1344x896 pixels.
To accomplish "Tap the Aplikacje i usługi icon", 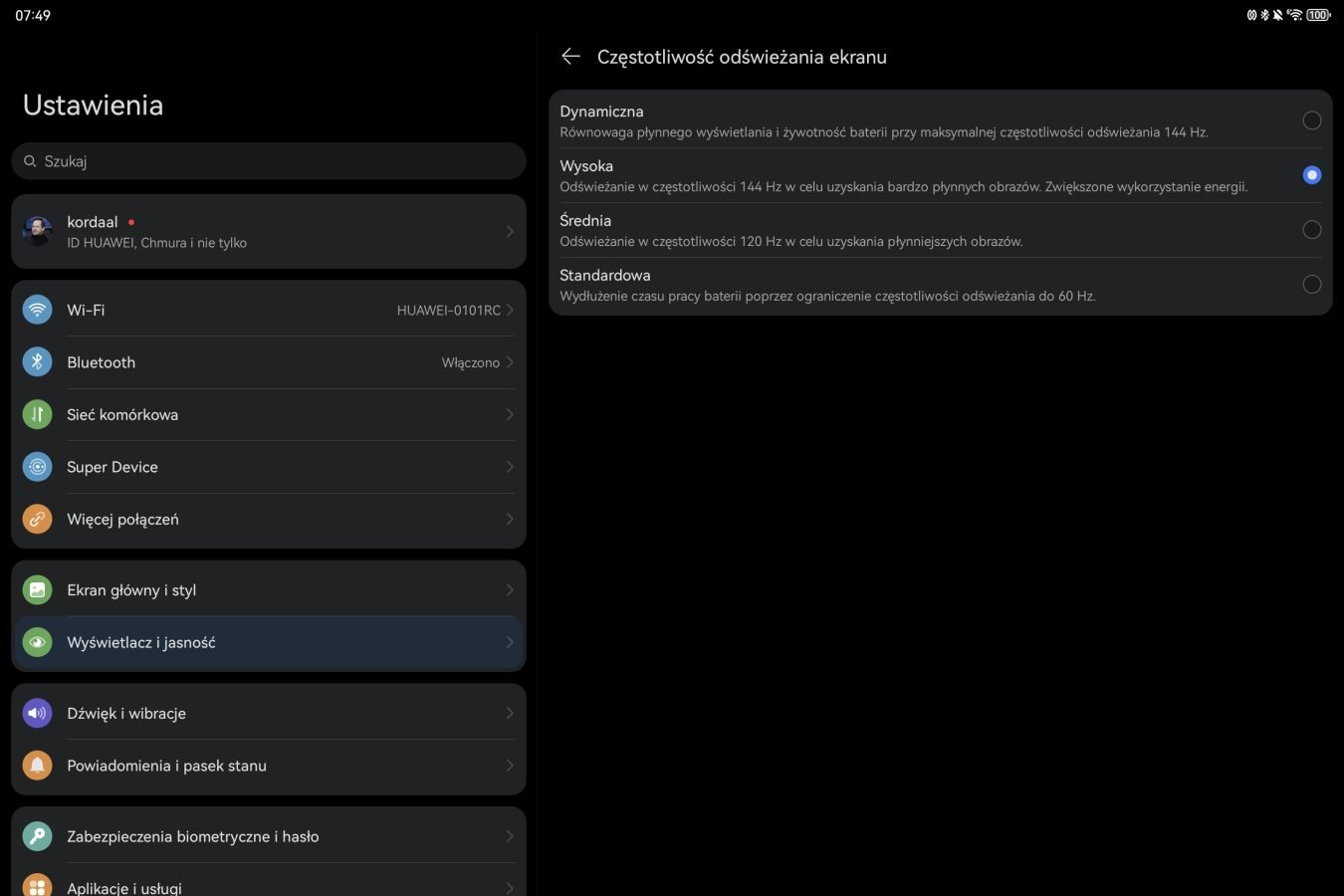I will 37,887.
